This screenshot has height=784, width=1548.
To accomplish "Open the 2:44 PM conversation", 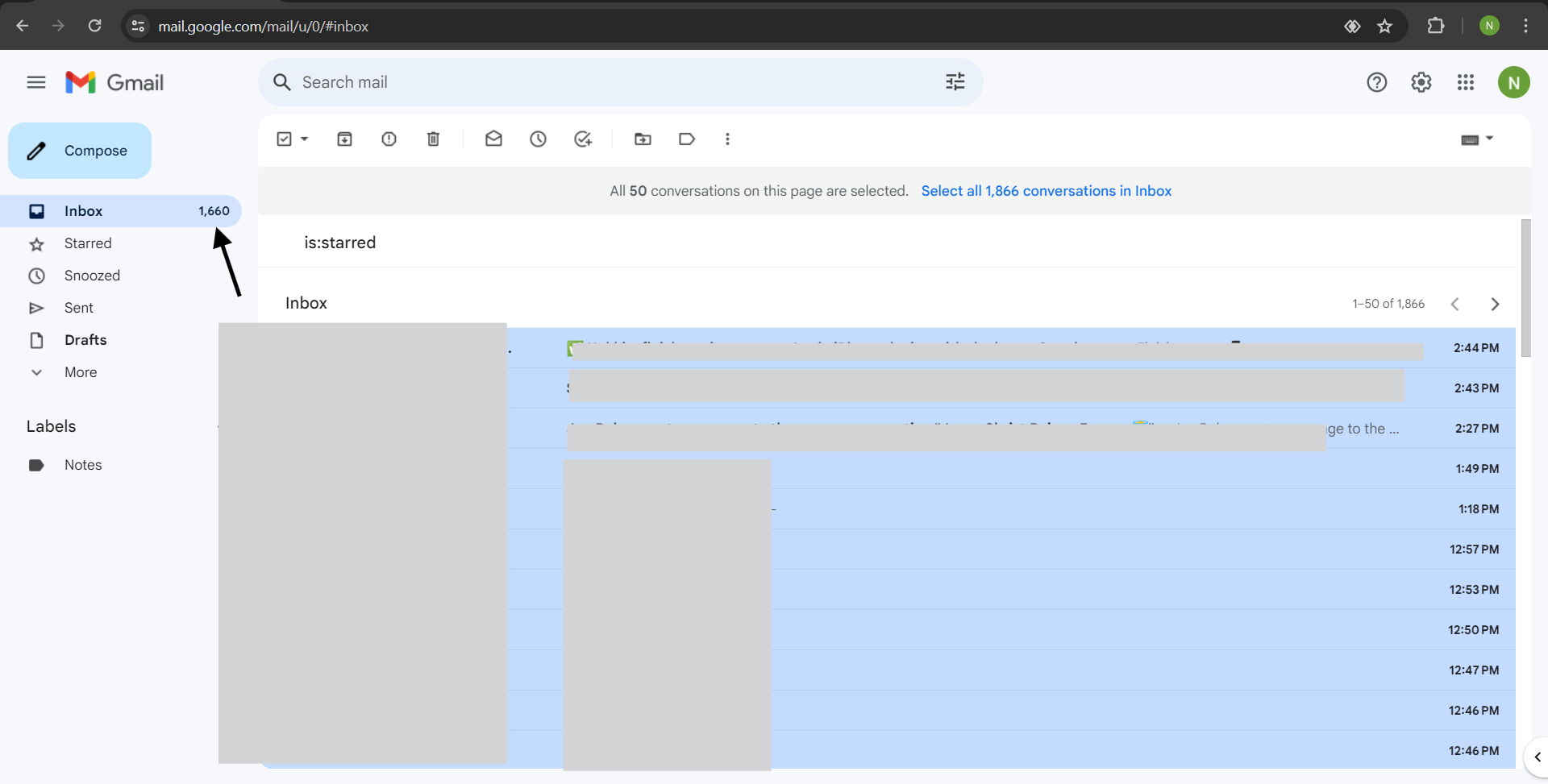I will tap(887, 348).
